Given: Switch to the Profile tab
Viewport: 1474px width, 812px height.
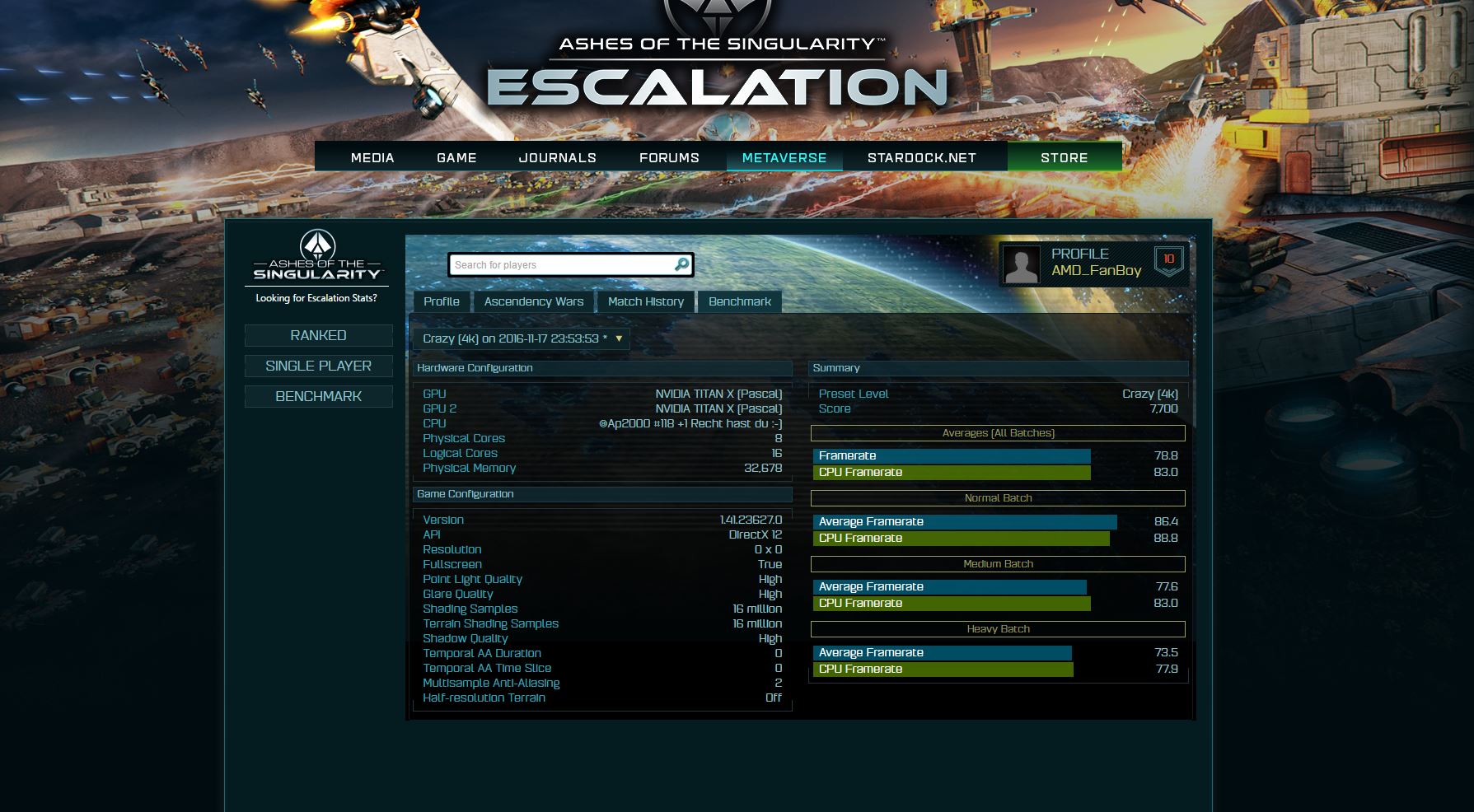Looking at the screenshot, I should (x=442, y=301).
